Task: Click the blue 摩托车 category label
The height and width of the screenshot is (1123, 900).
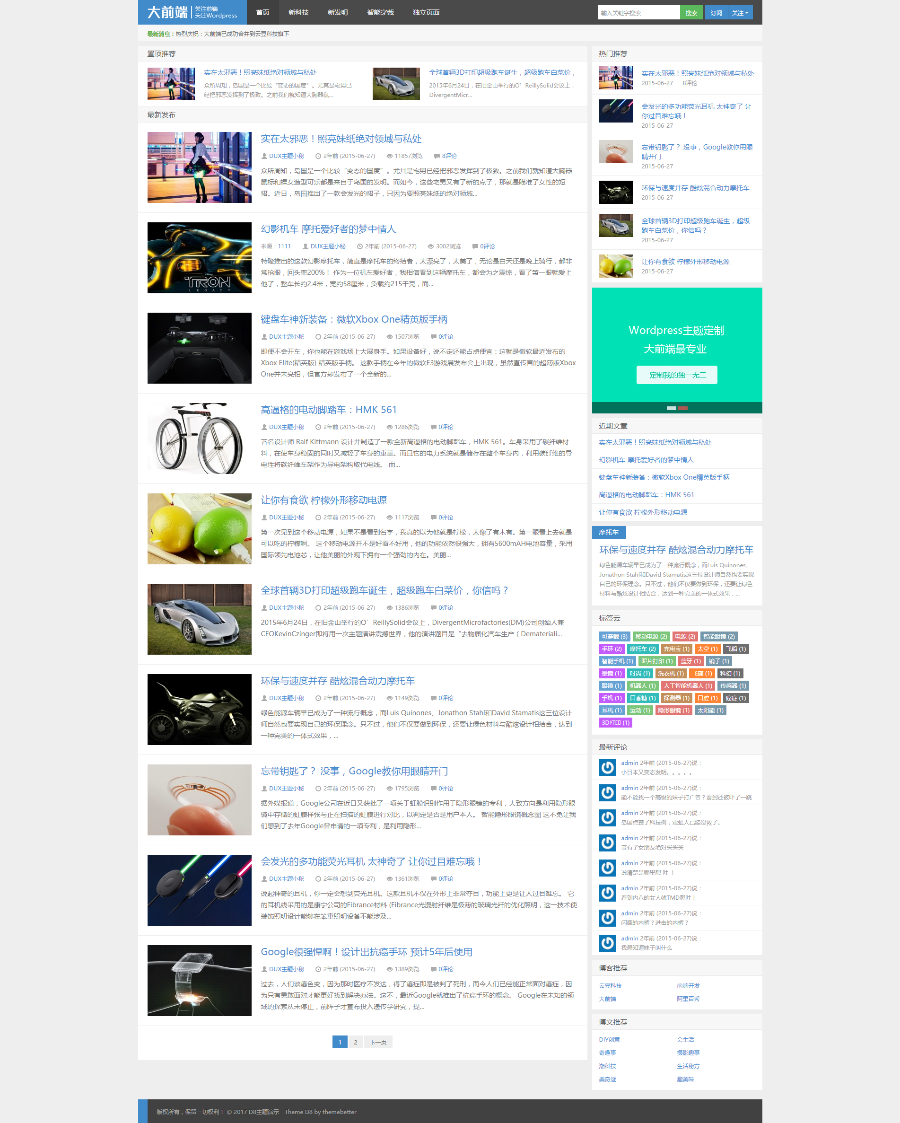Action: [x=609, y=532]
